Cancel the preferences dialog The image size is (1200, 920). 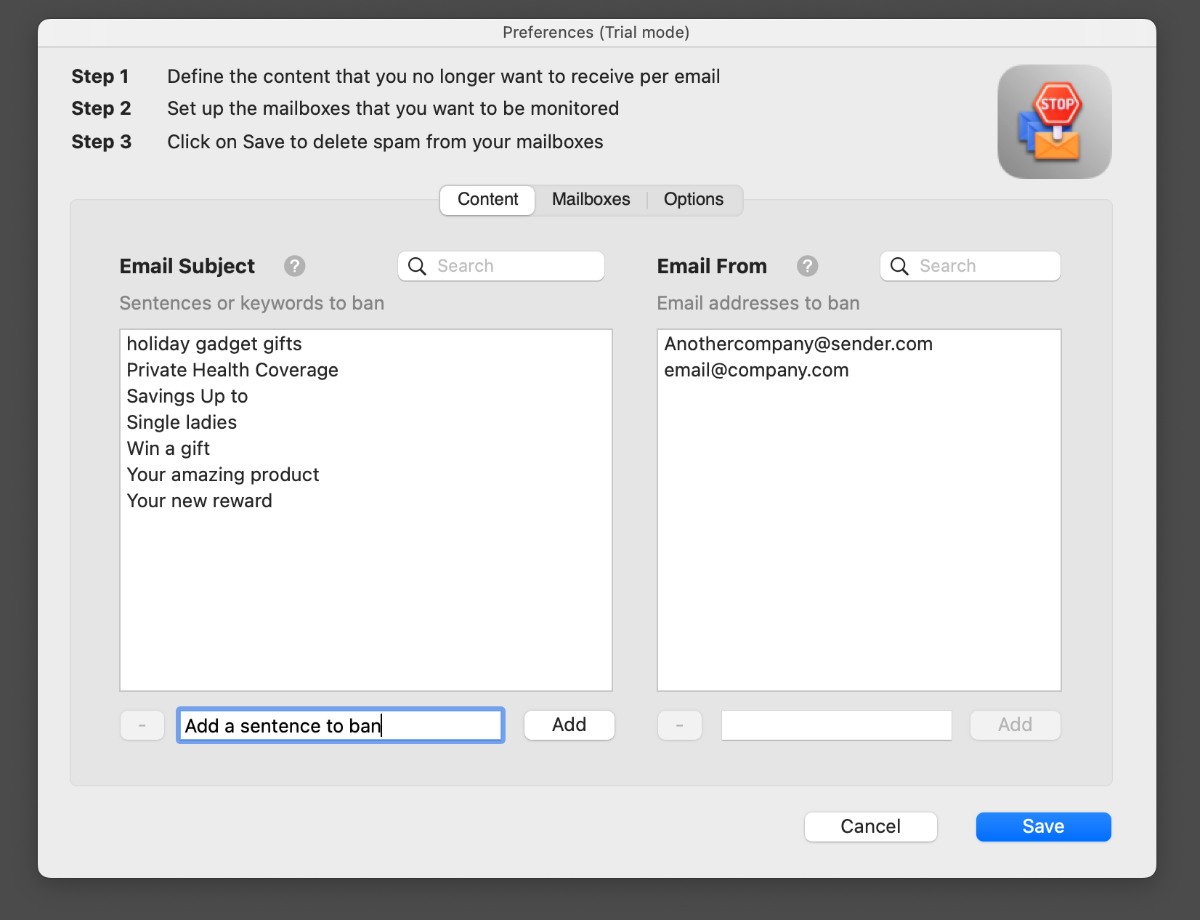870,826
